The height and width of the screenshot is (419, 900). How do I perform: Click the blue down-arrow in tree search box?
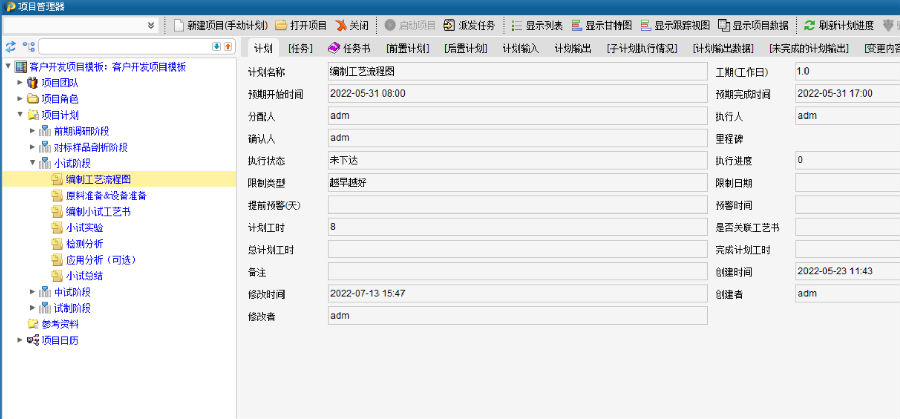coord(216,46)
